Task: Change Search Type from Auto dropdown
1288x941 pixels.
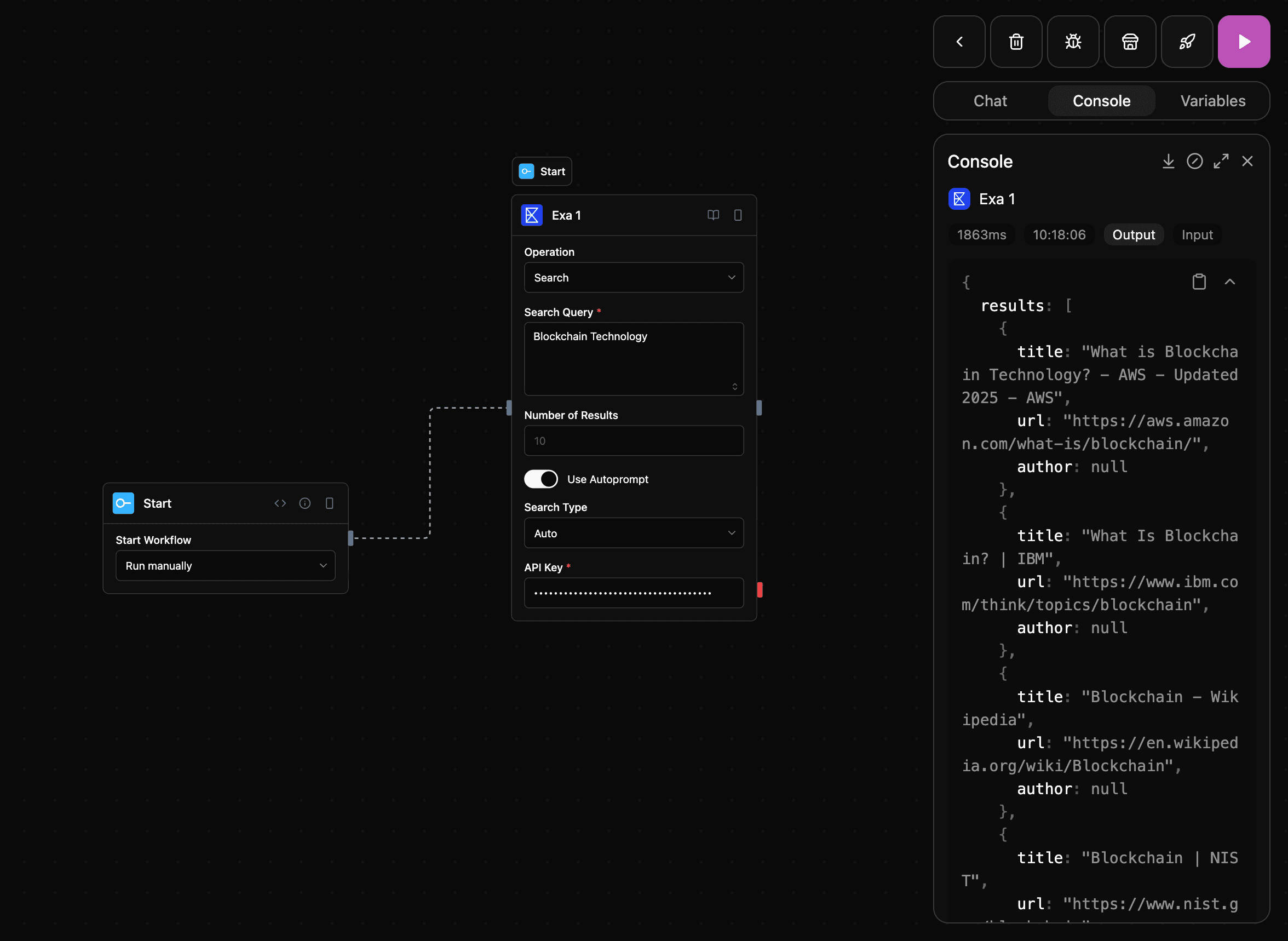Action: click(x=634, y=532)
